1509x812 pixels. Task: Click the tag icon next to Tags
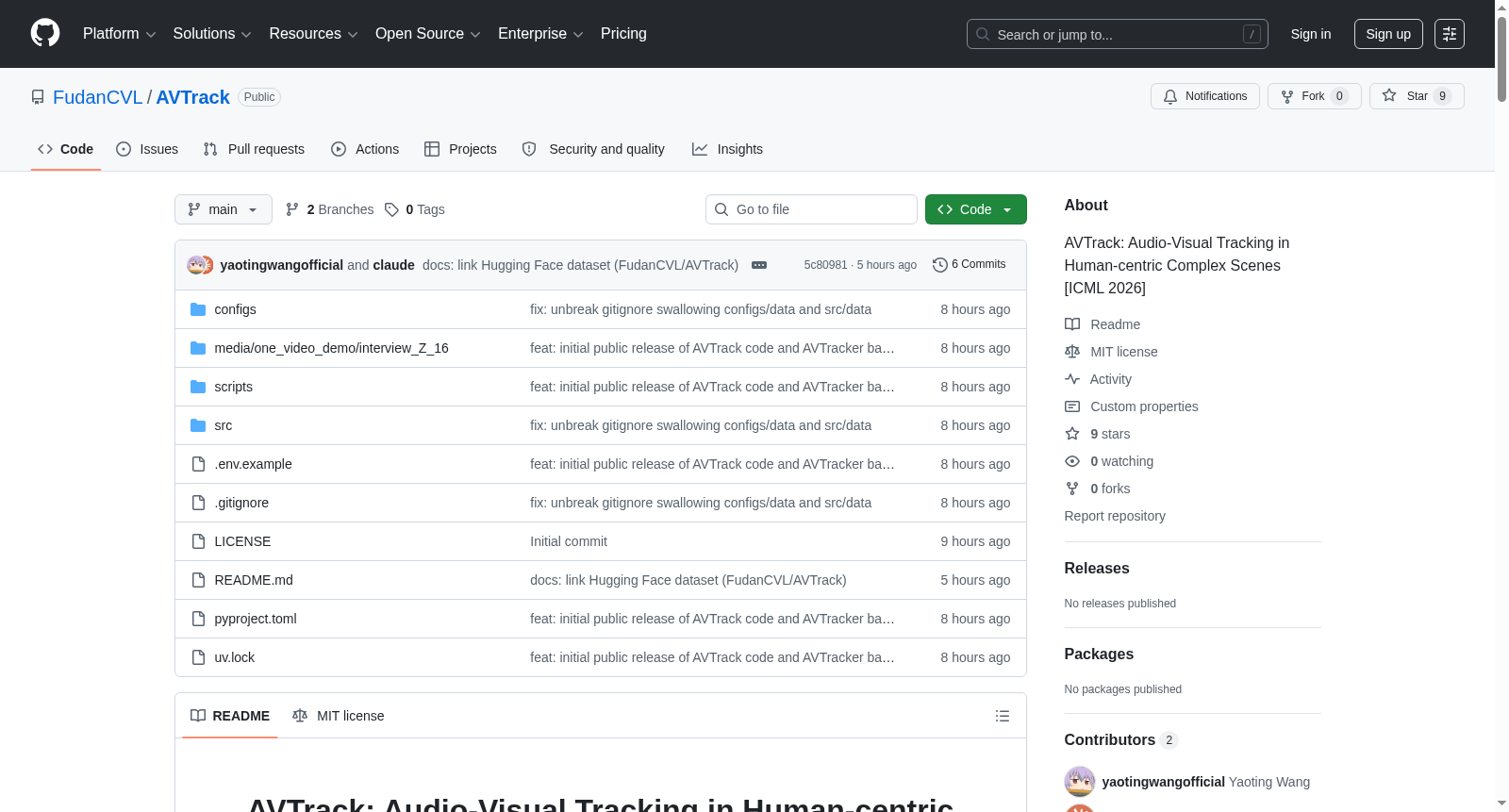(x=391, y=209)
